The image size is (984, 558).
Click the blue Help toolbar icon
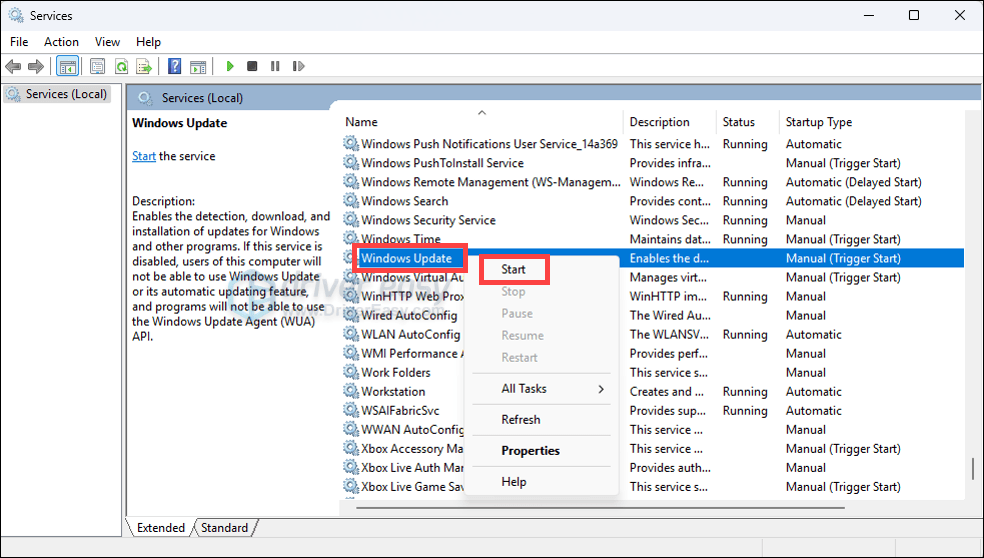(174, 67)
